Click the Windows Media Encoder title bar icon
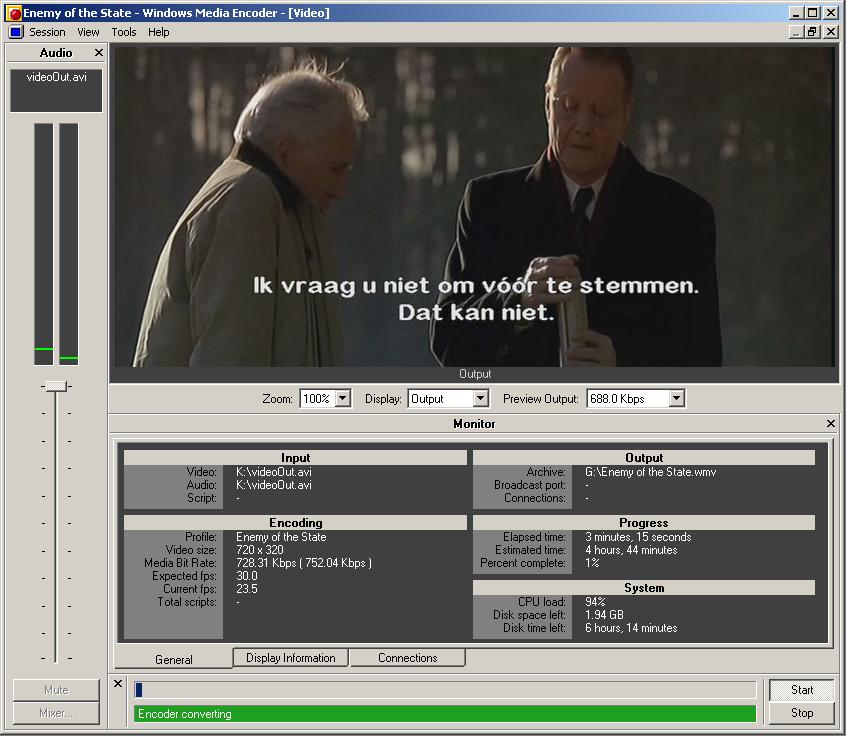This screenshot has width=846, height=736. 13,13
